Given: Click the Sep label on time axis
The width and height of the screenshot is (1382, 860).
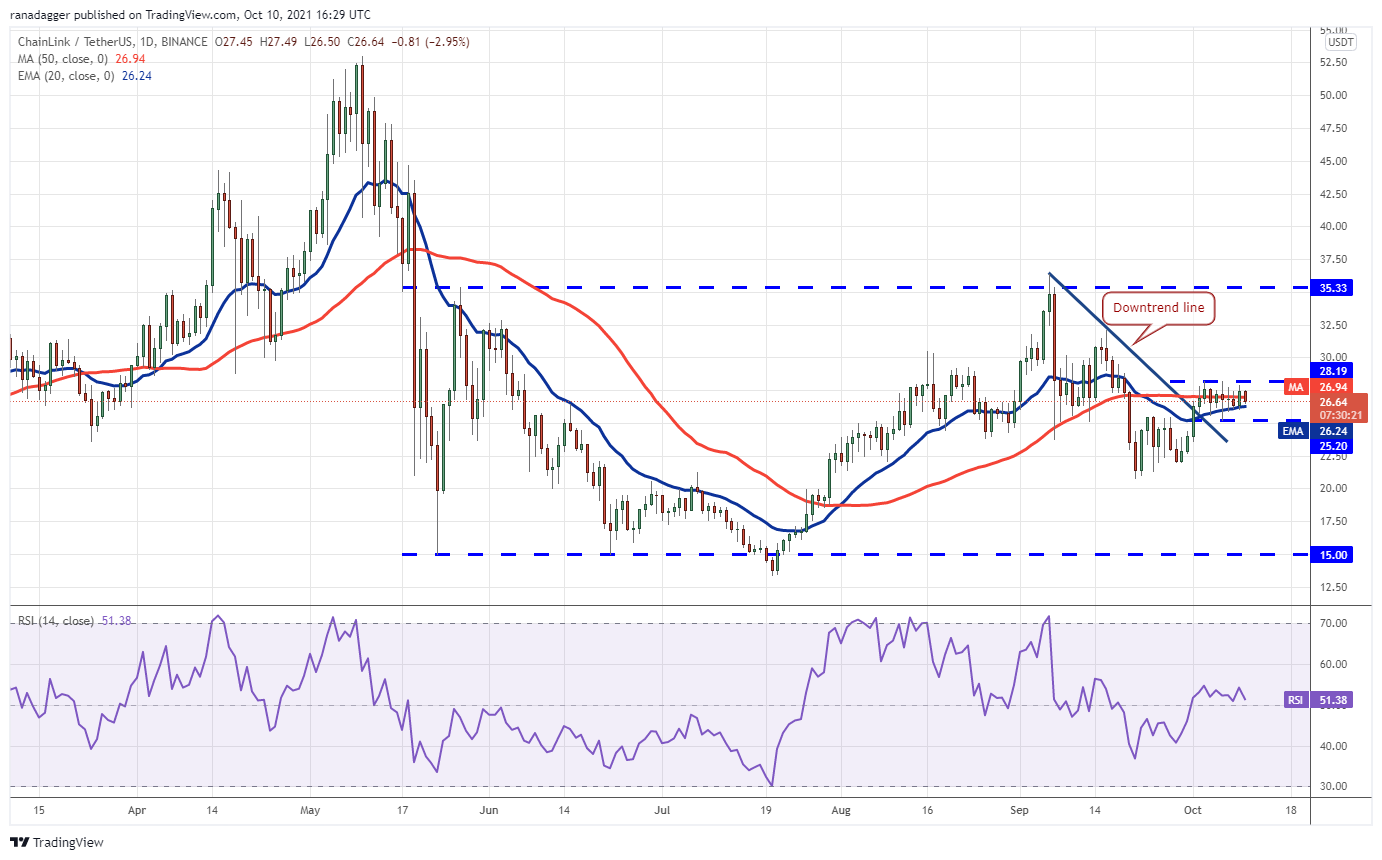Looking at the screenshot, I should 1021,810.
